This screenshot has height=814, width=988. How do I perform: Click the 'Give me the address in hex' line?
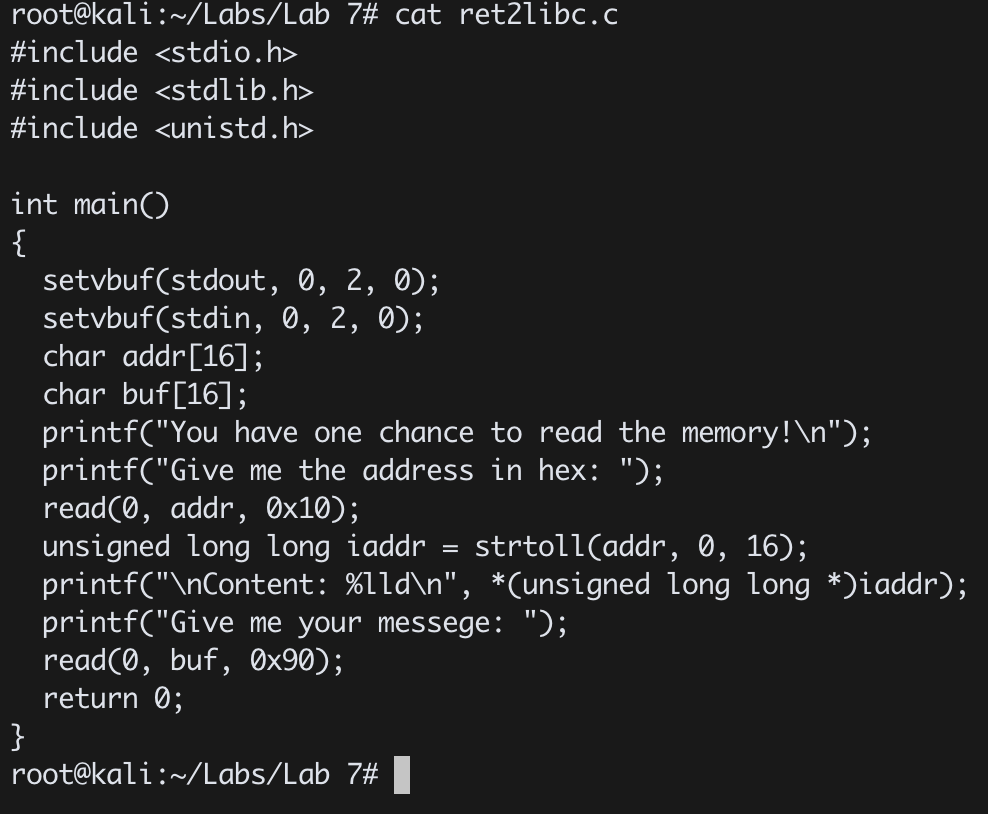coord(353,471)
